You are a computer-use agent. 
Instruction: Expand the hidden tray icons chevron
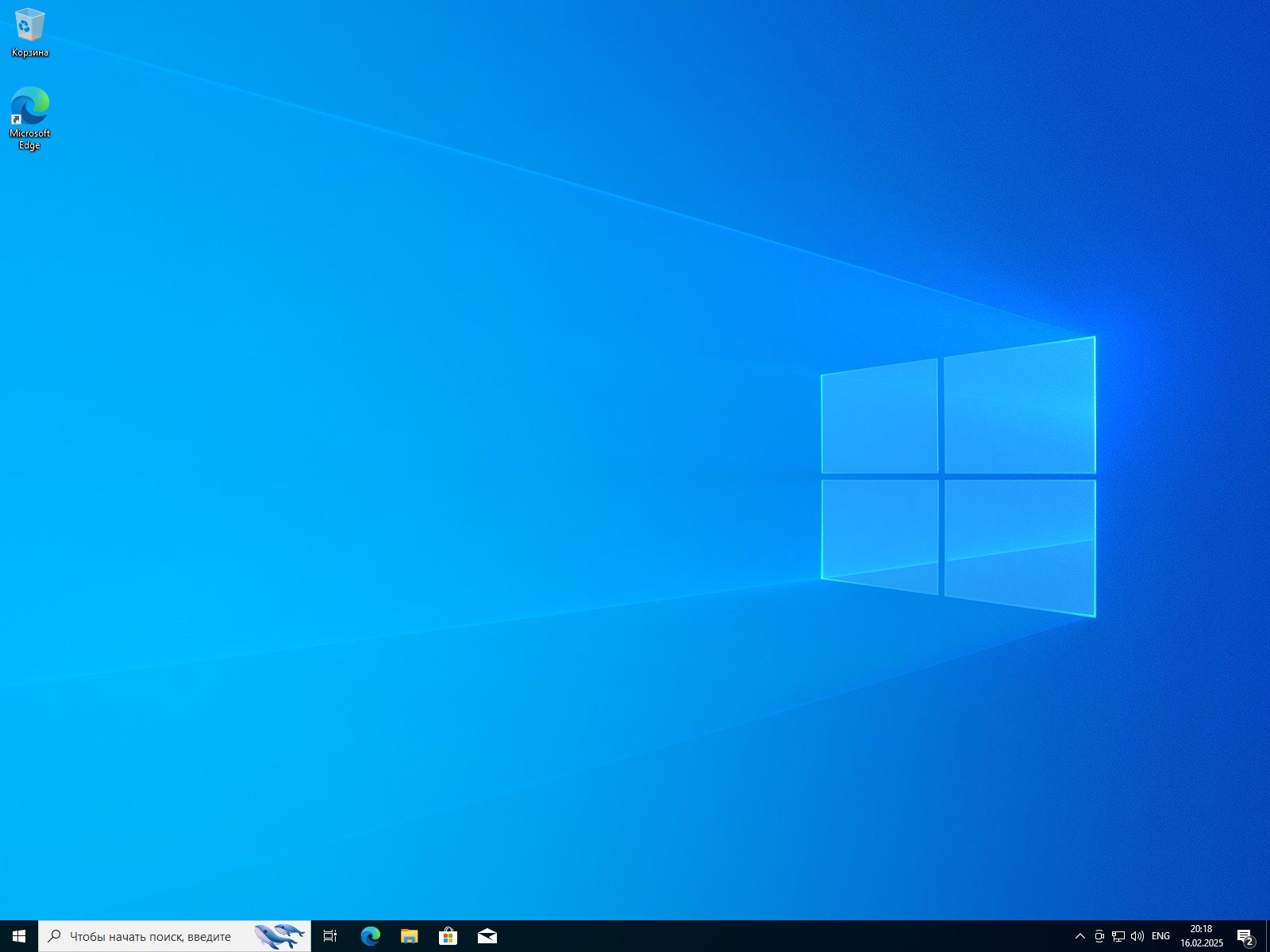tap(1079, 936)
